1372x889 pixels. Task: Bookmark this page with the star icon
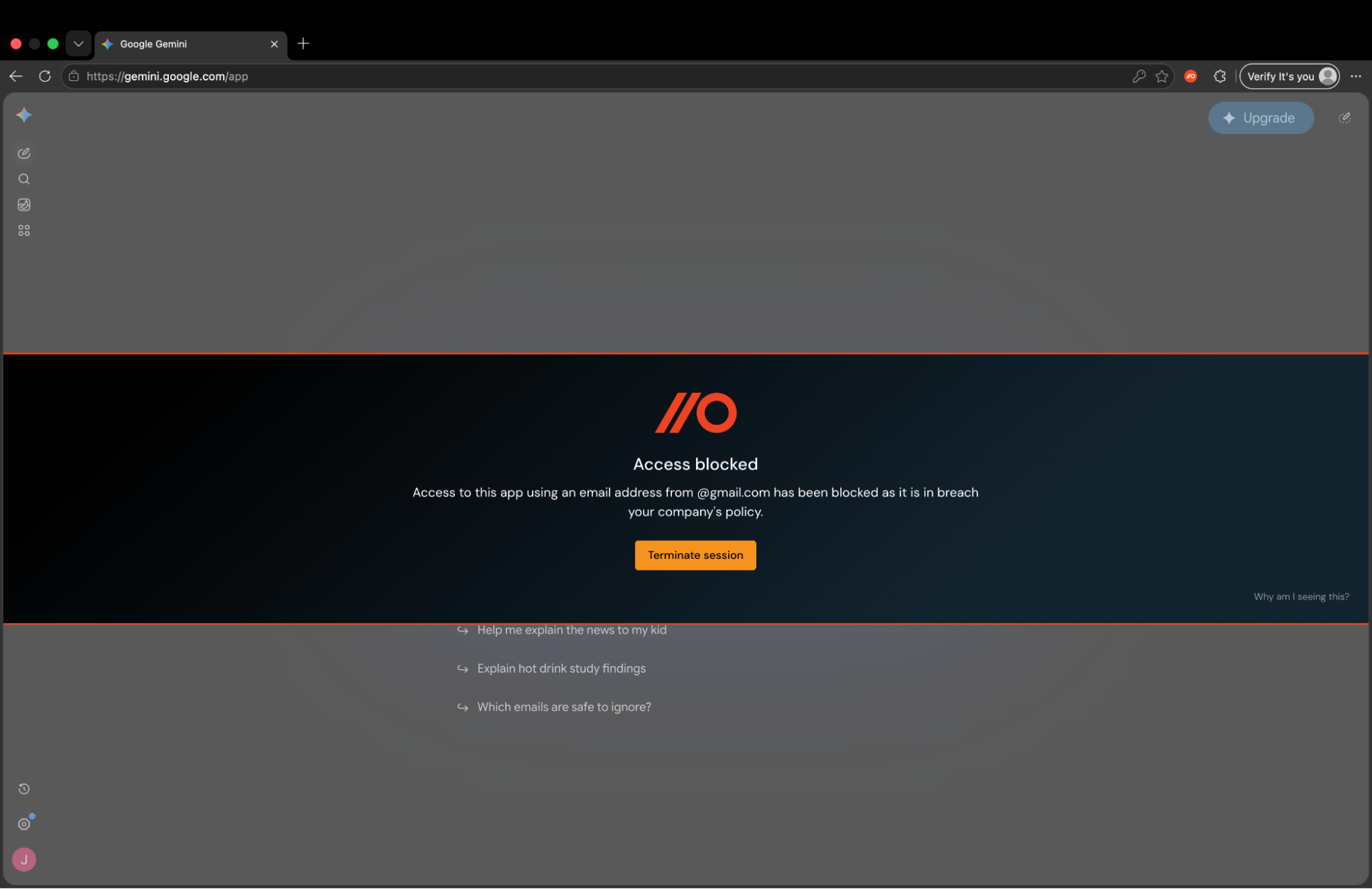coord(1161,76)
